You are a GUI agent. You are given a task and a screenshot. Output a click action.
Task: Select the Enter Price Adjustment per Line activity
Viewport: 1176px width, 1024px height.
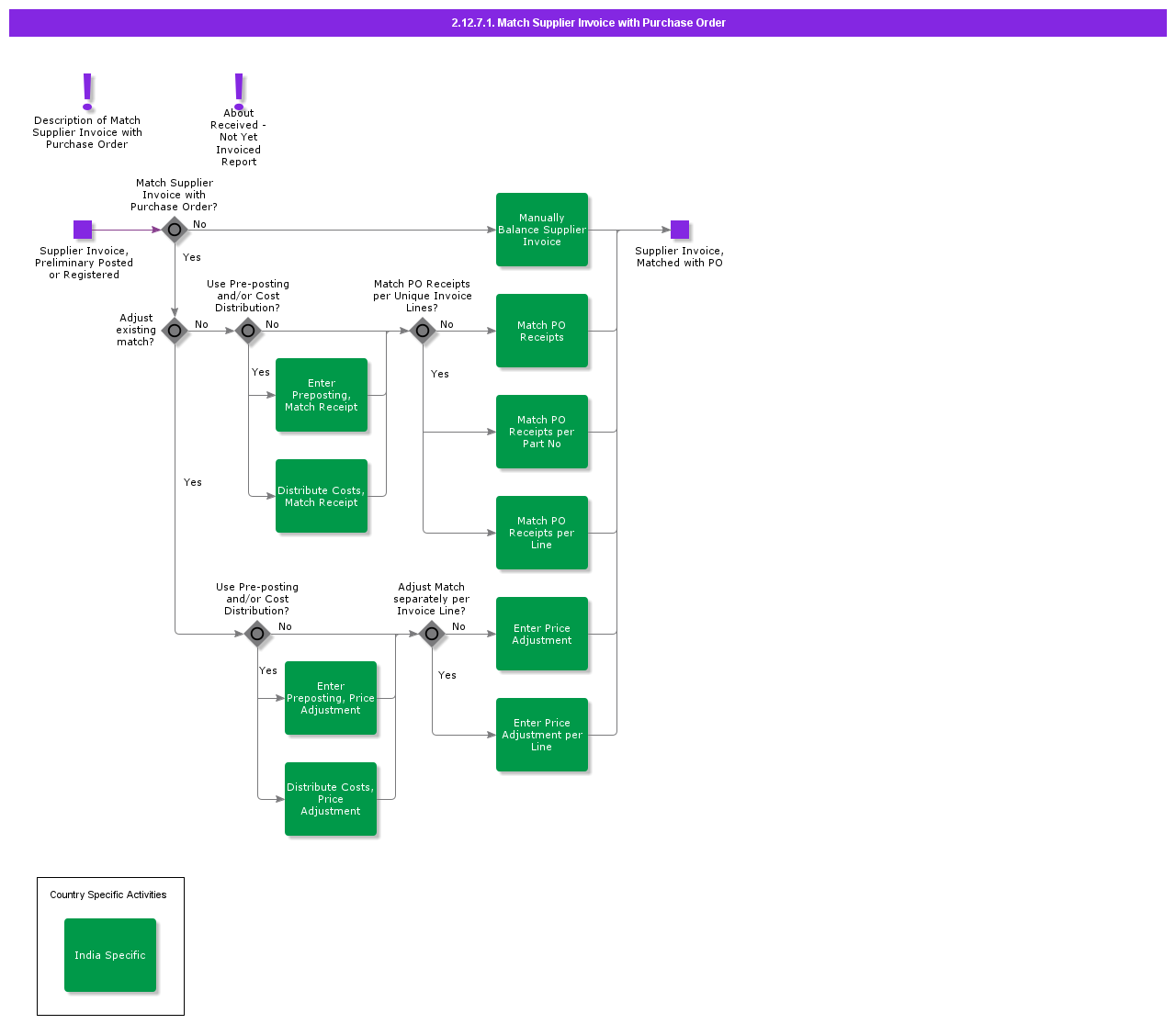click(x=542, y=735)
